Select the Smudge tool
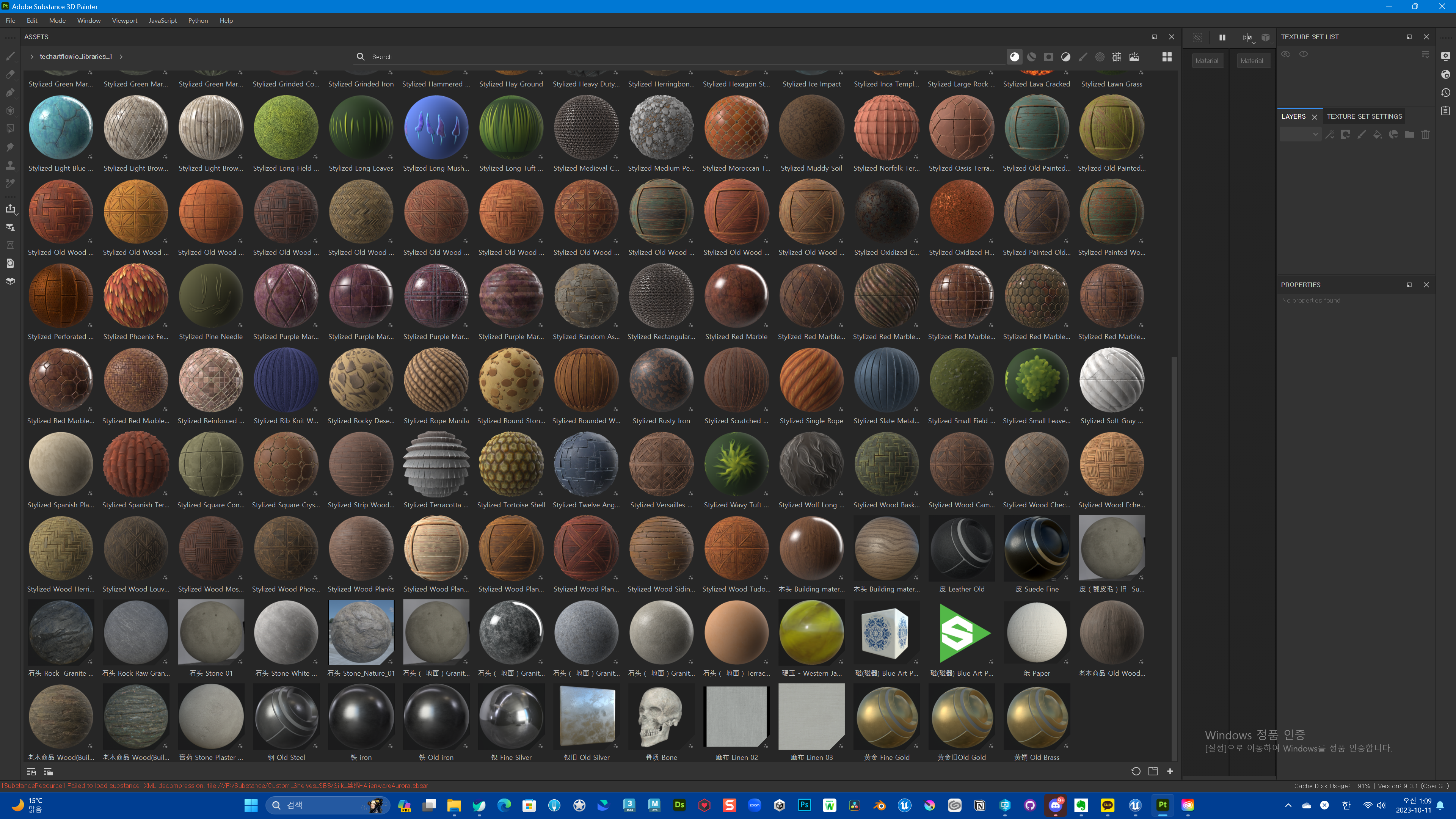Image resolution: width=1456 pixels, height=819 pixels. (10, 147)
